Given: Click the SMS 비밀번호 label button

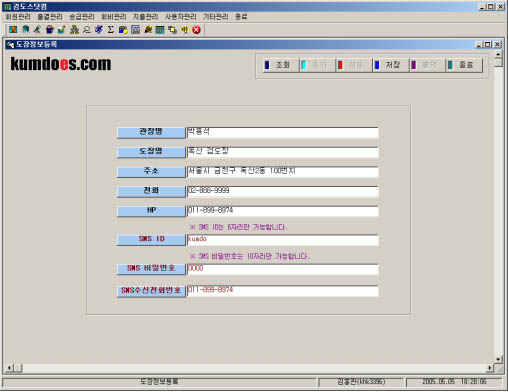Looking at the screenshot, I should coord(151,269).
